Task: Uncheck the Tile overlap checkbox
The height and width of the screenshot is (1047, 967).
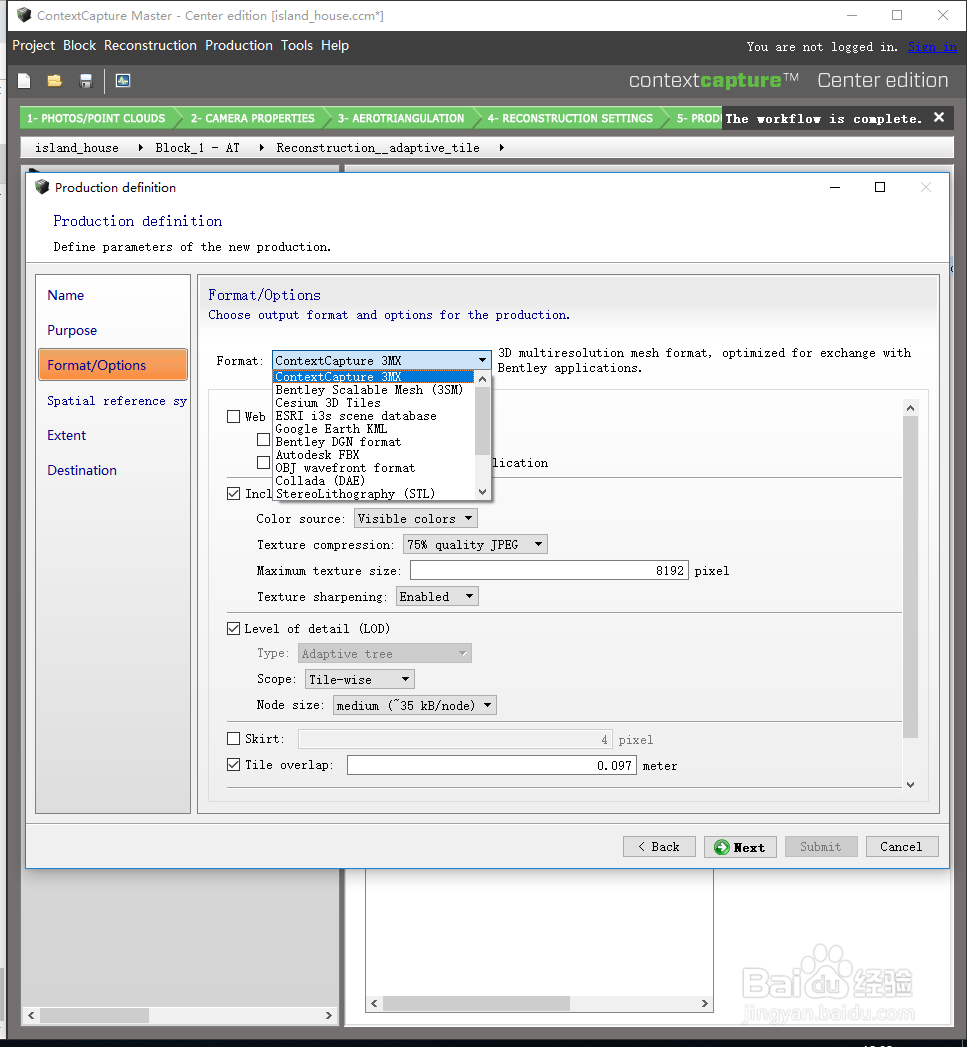Action: coord(233,765)
